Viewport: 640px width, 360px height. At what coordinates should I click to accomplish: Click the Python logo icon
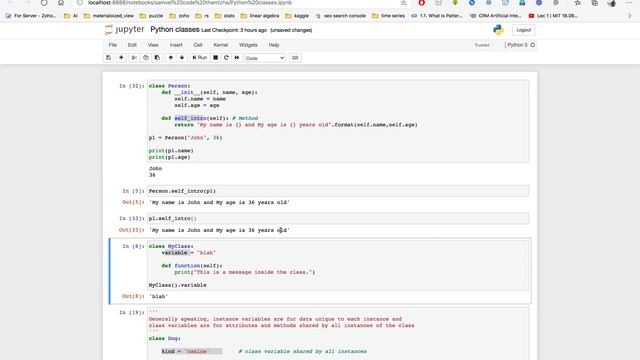pyautogui.click(x=498, y=30)
